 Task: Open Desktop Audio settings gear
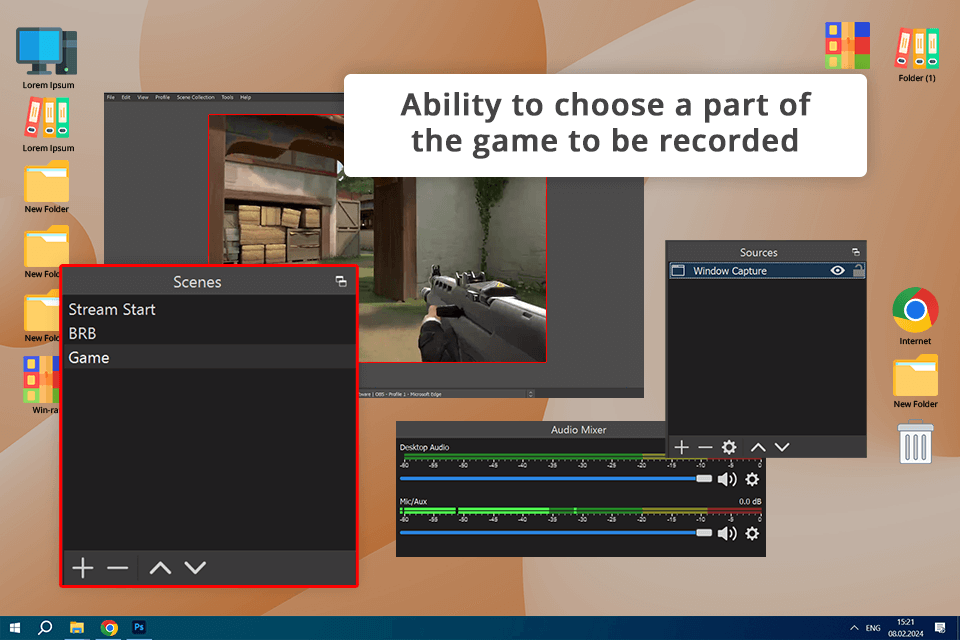[x=752, y=479]
